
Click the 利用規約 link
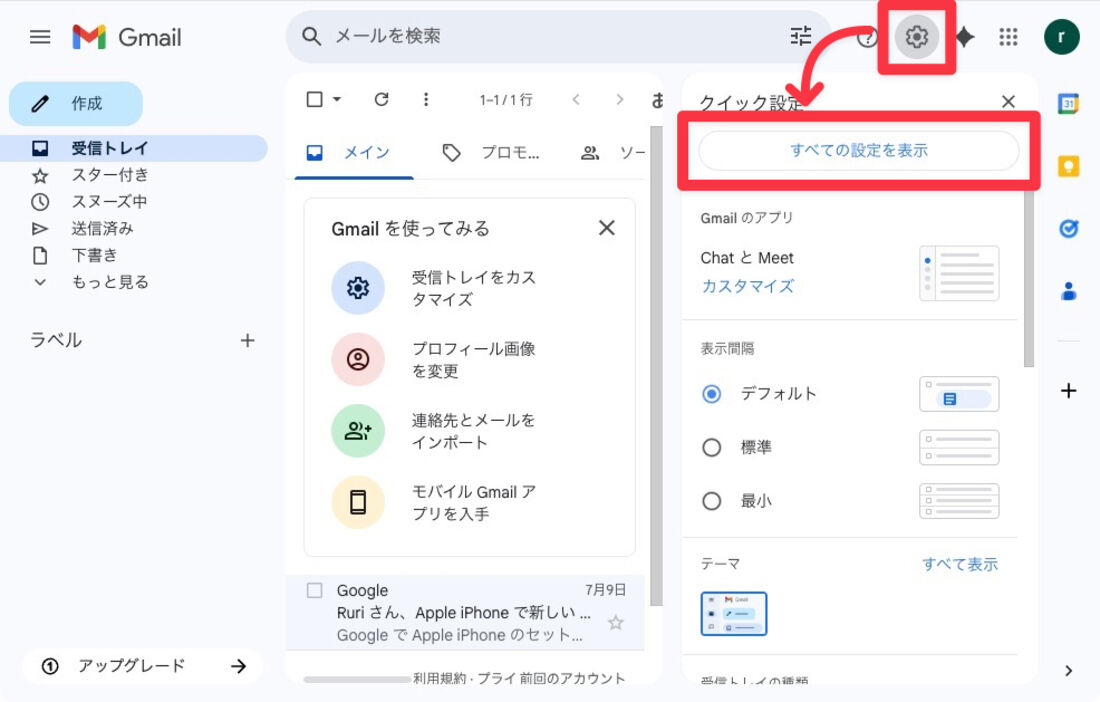click(440, 678)
